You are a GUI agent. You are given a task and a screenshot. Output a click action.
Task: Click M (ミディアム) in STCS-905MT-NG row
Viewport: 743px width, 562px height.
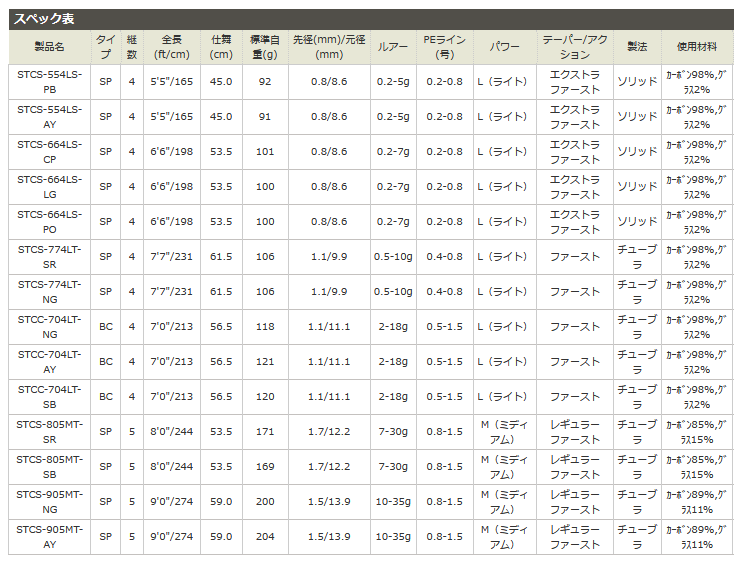504,502
